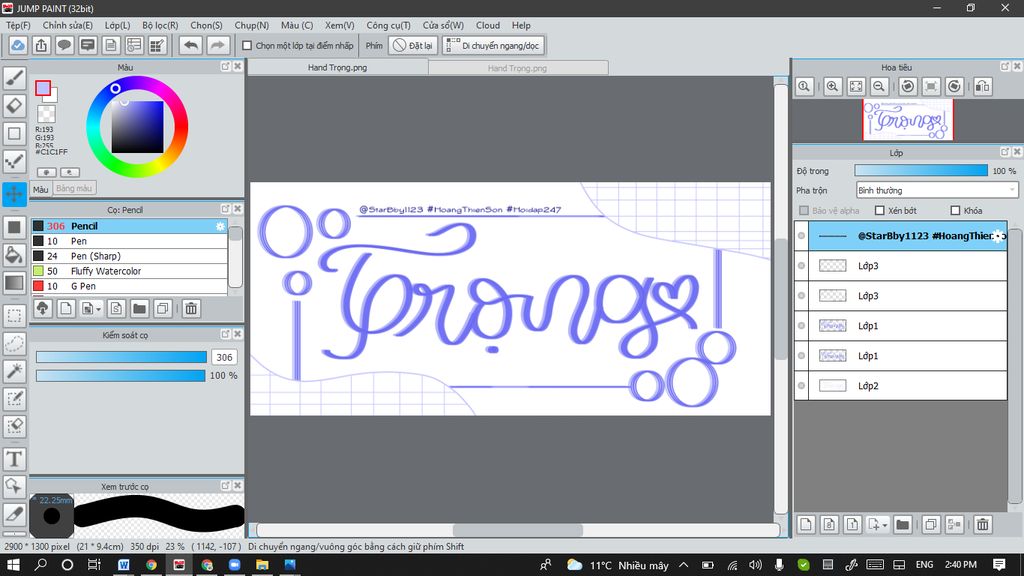Tick the 'Bảo vệ alpha' checkbox
This screenshot has width=1024, height=576.
point(804,210)
